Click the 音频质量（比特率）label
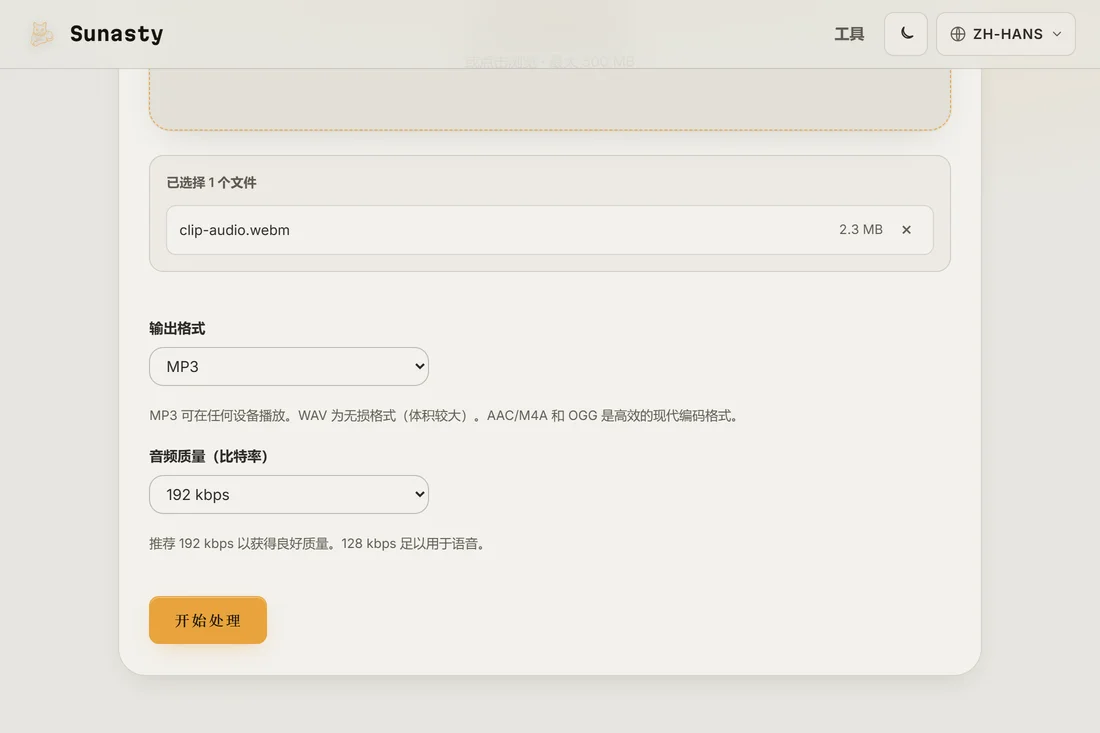The width and height of the screenshot is (1100, 733). (209, 456)
